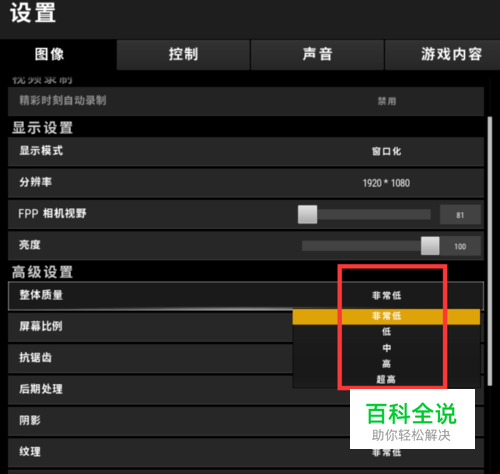Click the 亮度 slider handle
The height and width of the screenshot is (474, 500).
[x=430, y=246]
